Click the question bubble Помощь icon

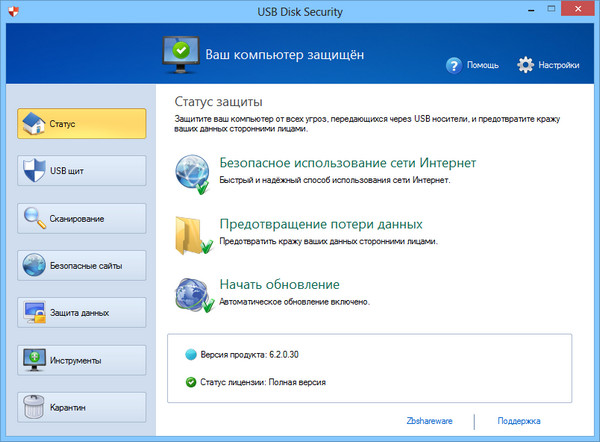[x=454, y=65]
